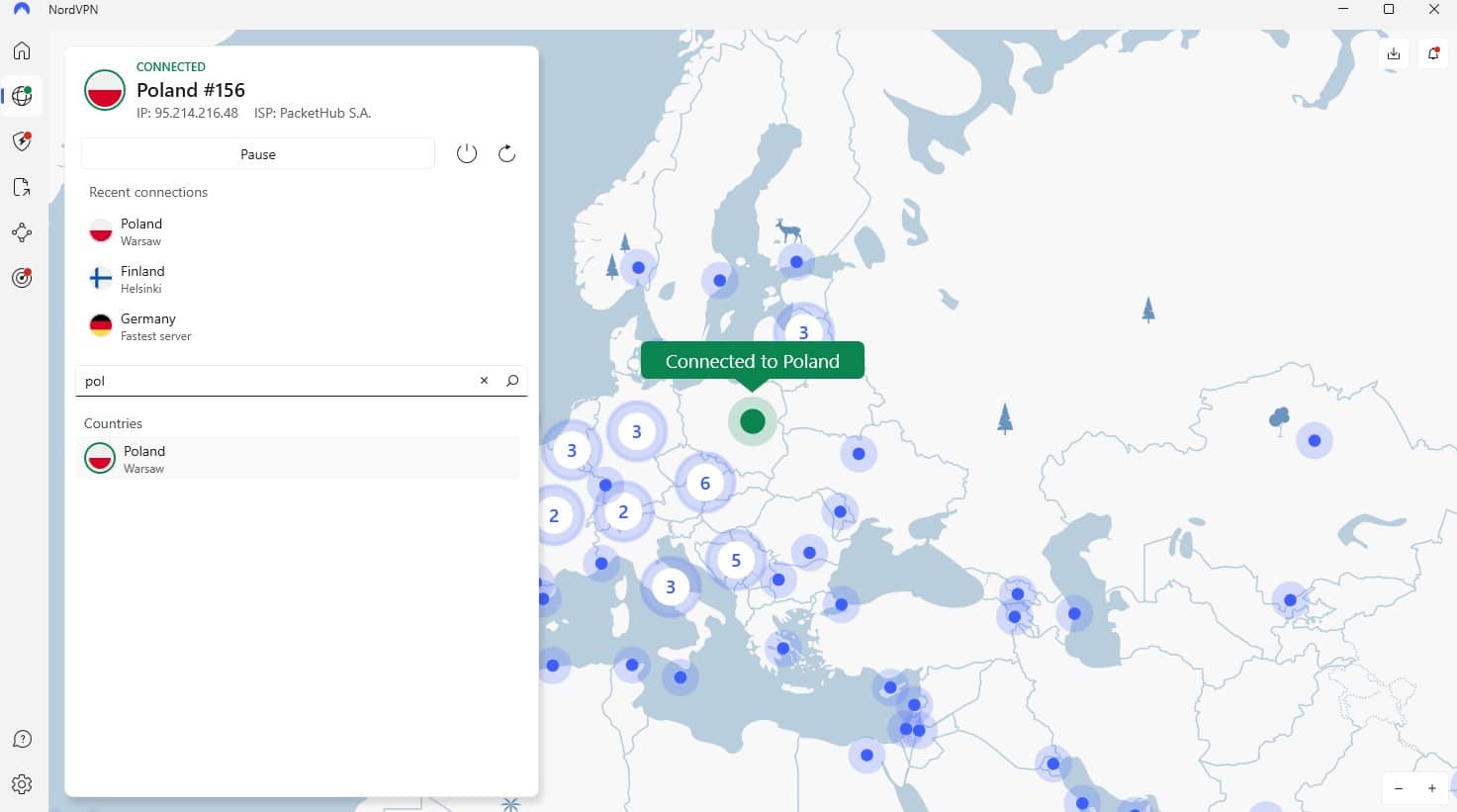This screenshot has height=812, width=1457.
Task: Click the 'Countries' heading
Action: click(x=113, y=423)
